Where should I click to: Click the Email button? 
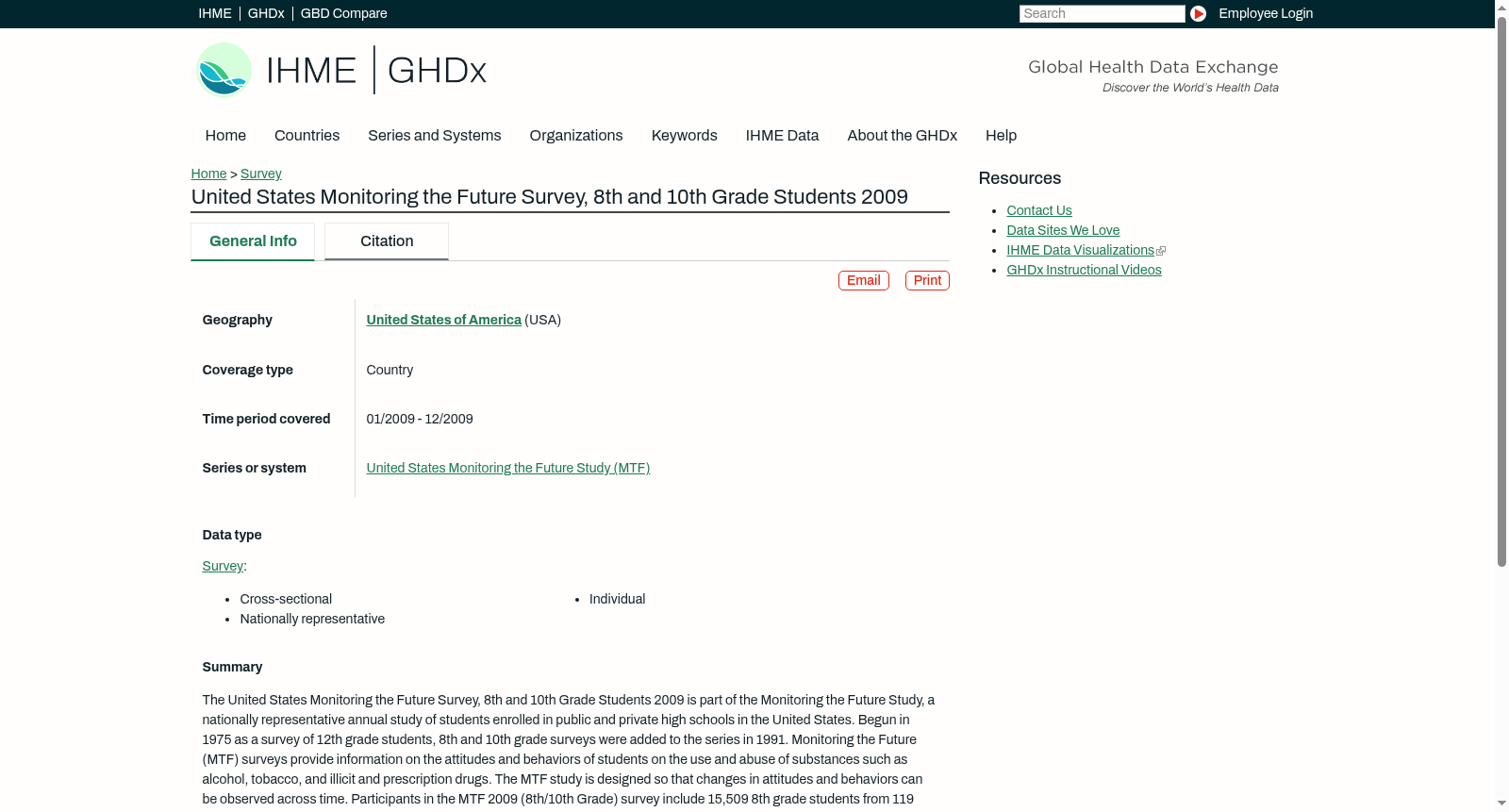click(864, 280)
